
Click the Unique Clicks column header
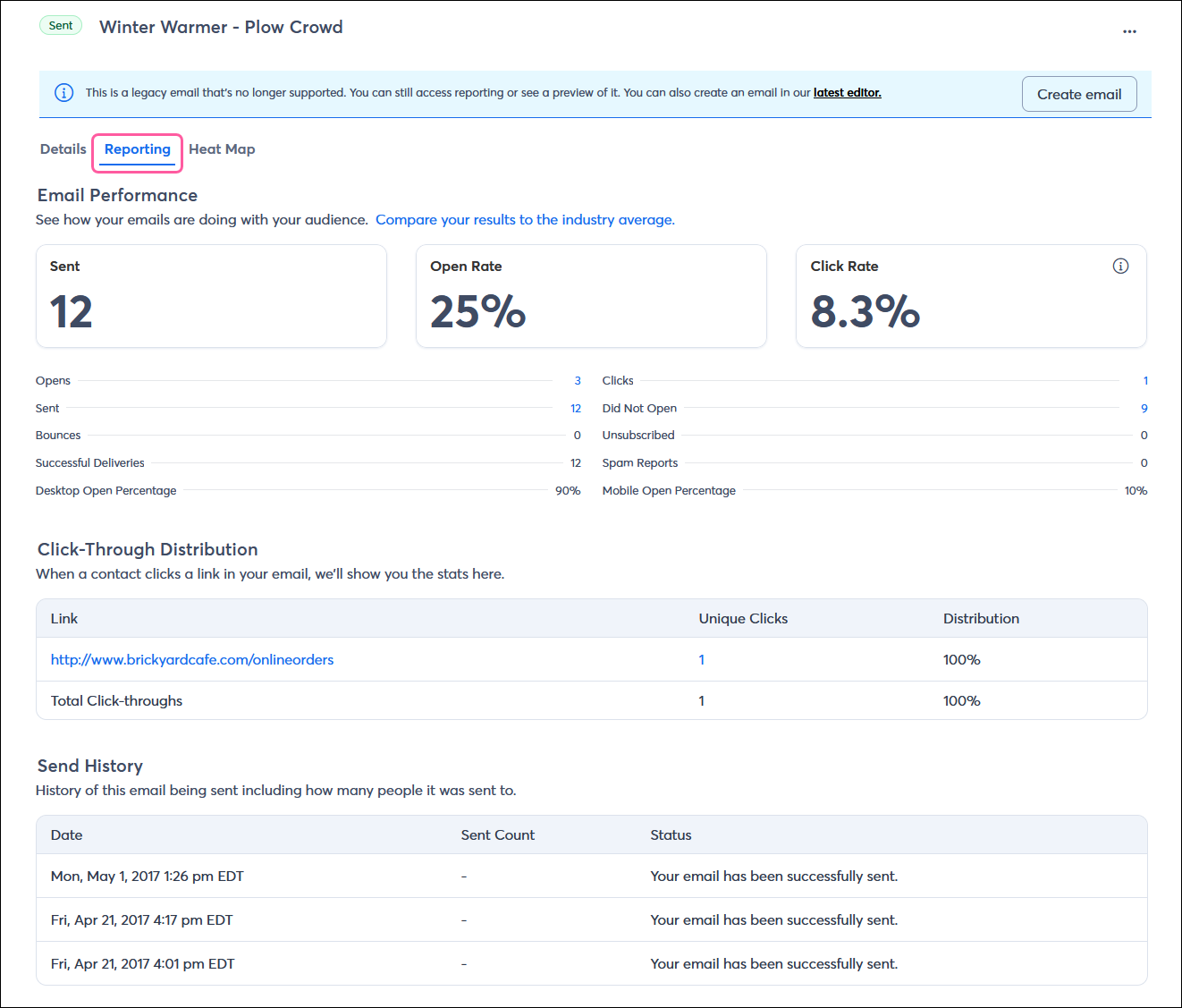pos(743,619)
